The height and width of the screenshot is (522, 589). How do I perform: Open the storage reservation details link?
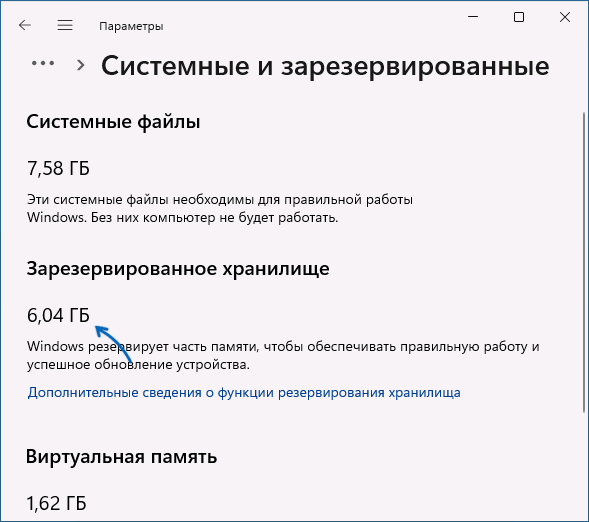point(244,392)
